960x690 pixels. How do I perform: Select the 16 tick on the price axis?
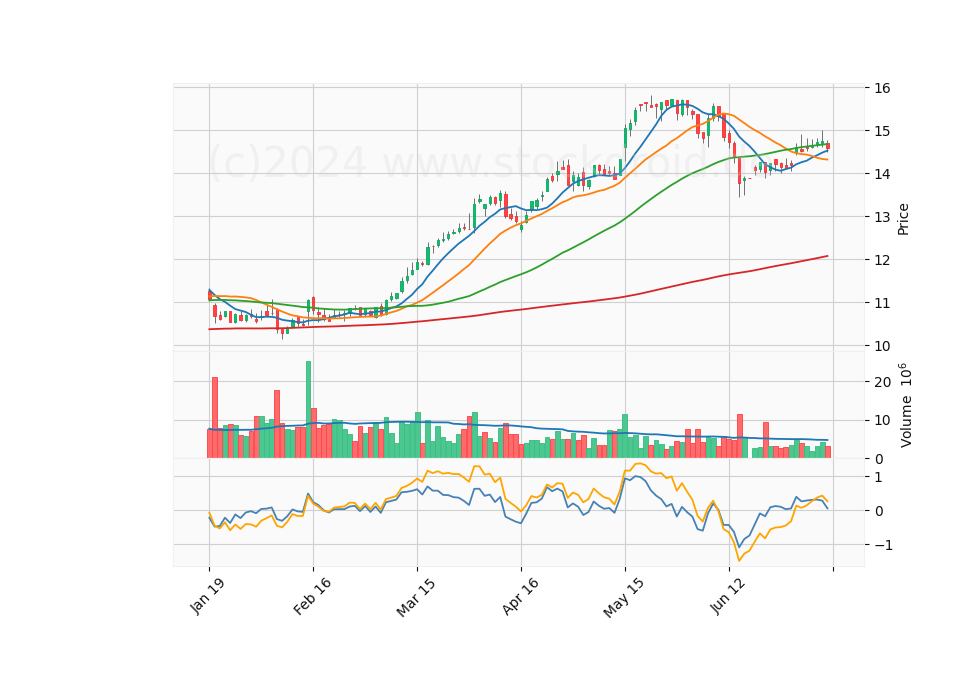click(882, 88)
